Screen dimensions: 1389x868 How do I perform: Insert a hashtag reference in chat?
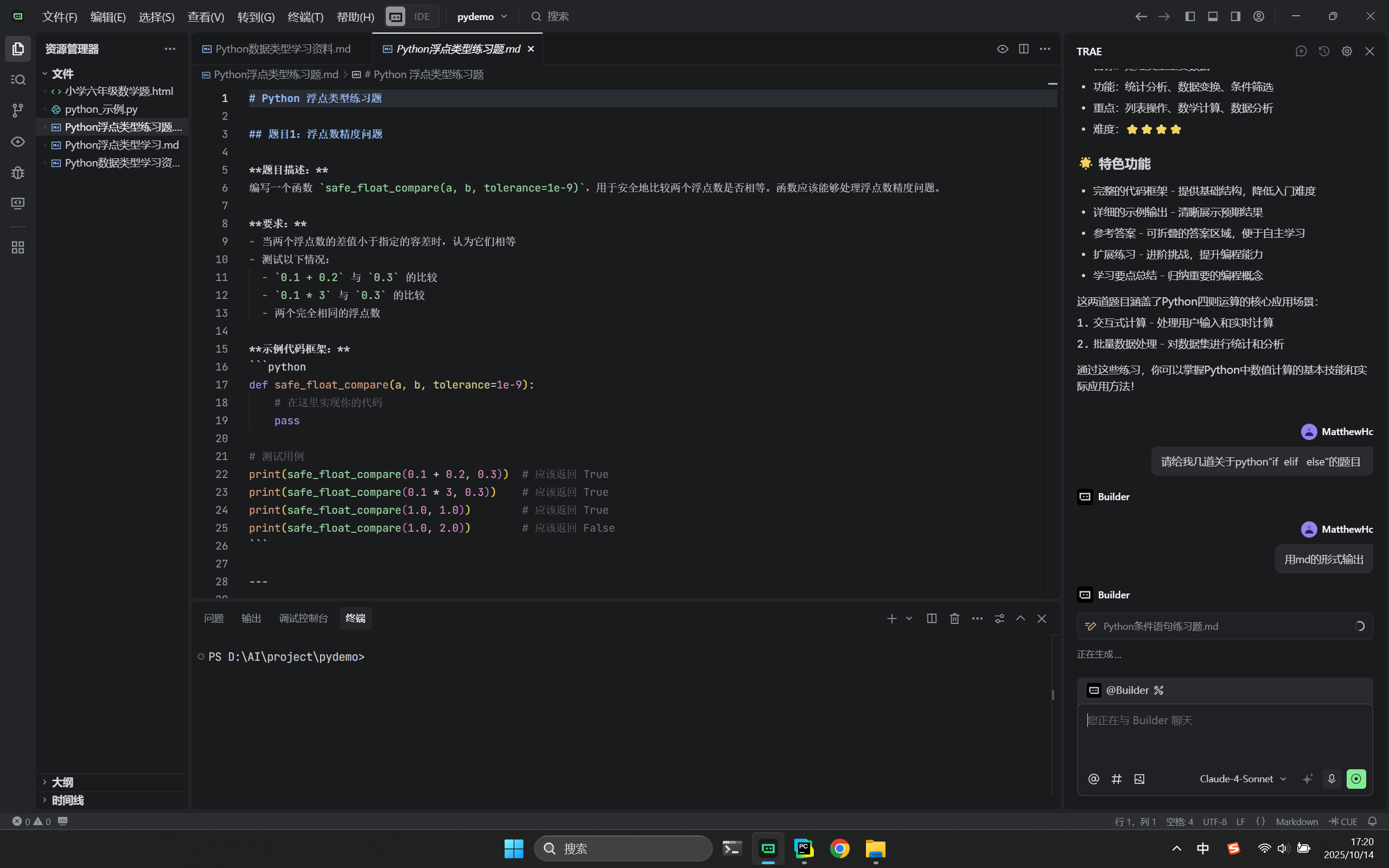point(1117,778)
